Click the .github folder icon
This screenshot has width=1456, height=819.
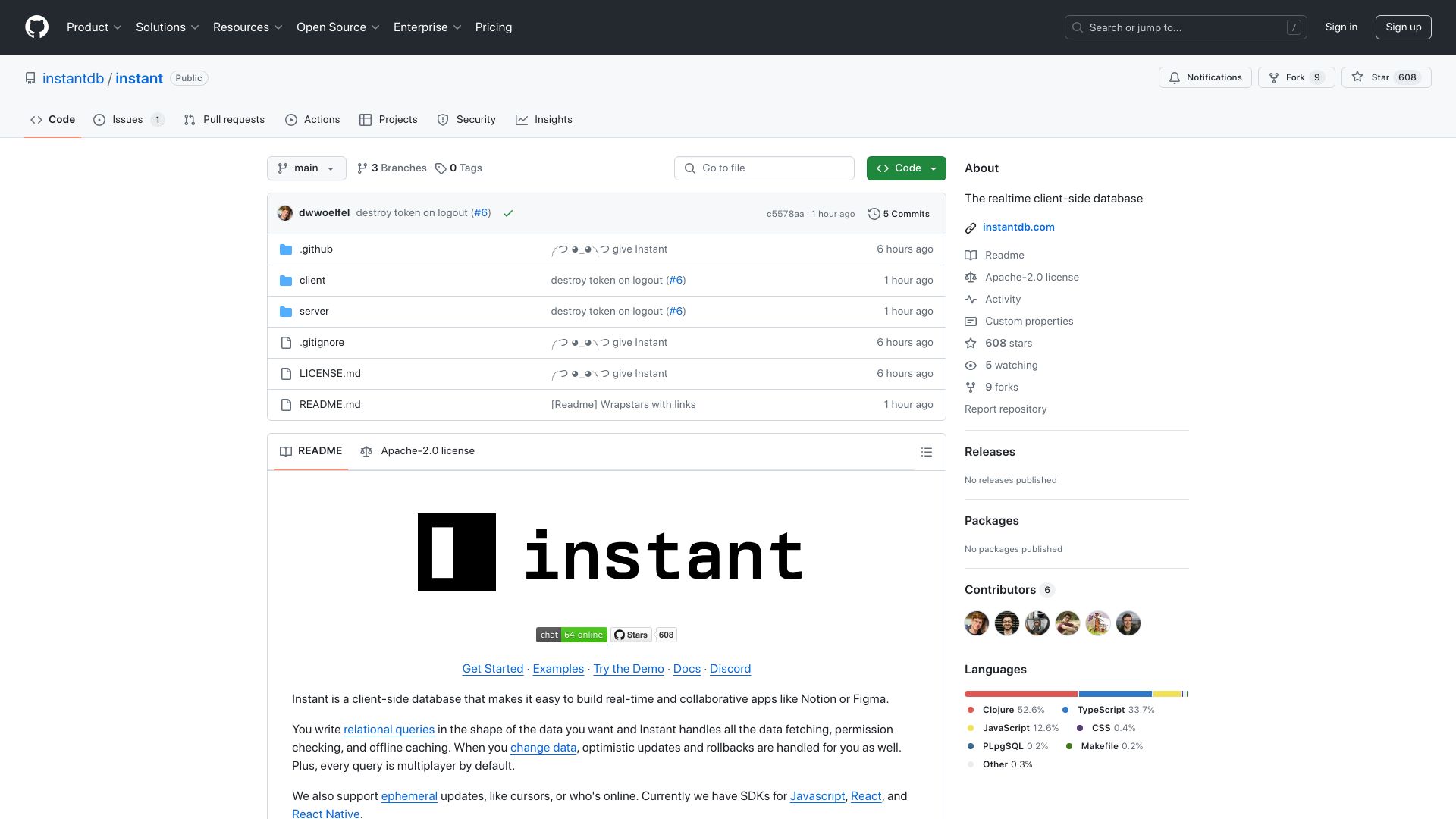click(x=286, y=249)
